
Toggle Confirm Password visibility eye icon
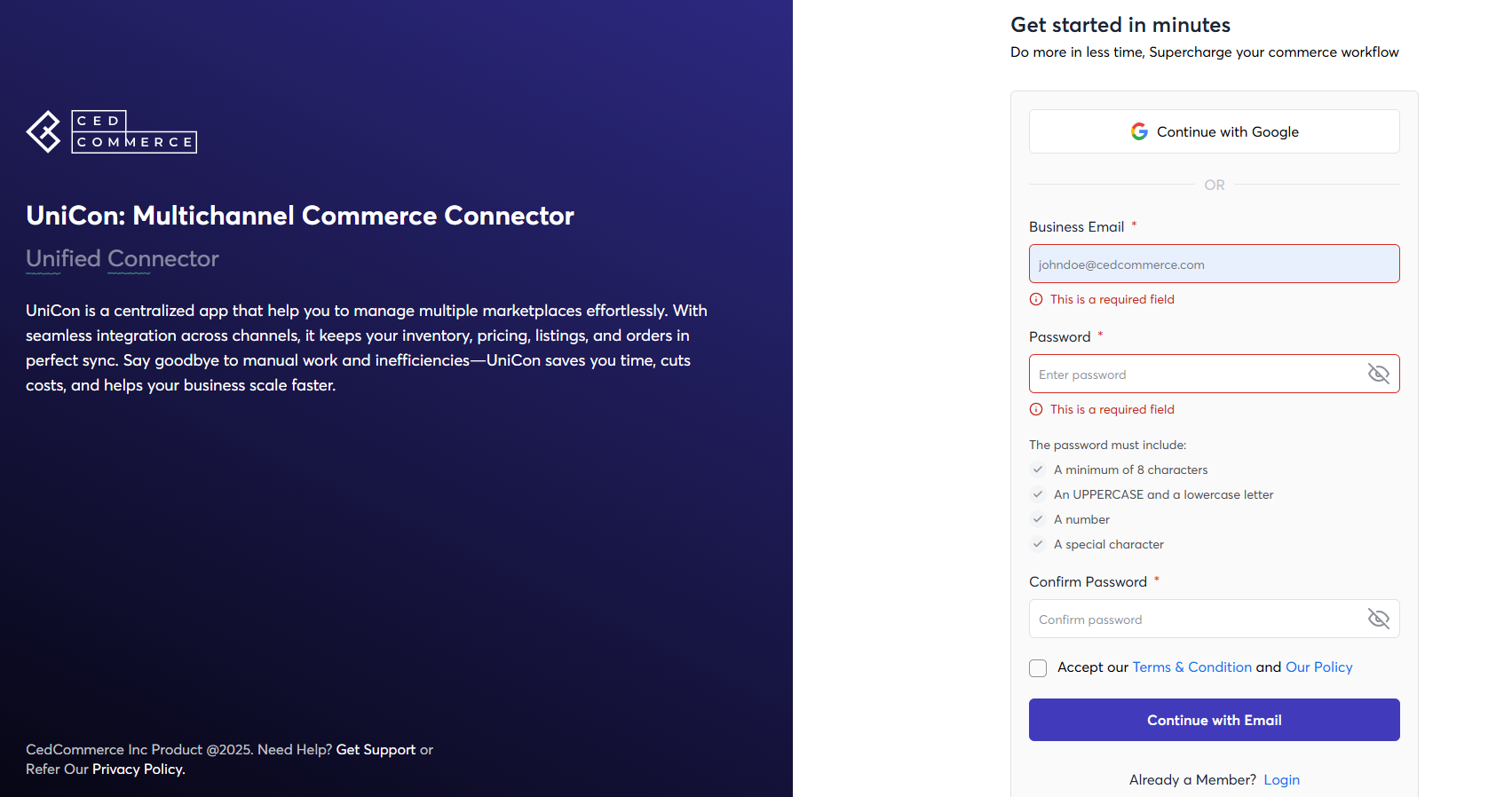pos(1378,619)
